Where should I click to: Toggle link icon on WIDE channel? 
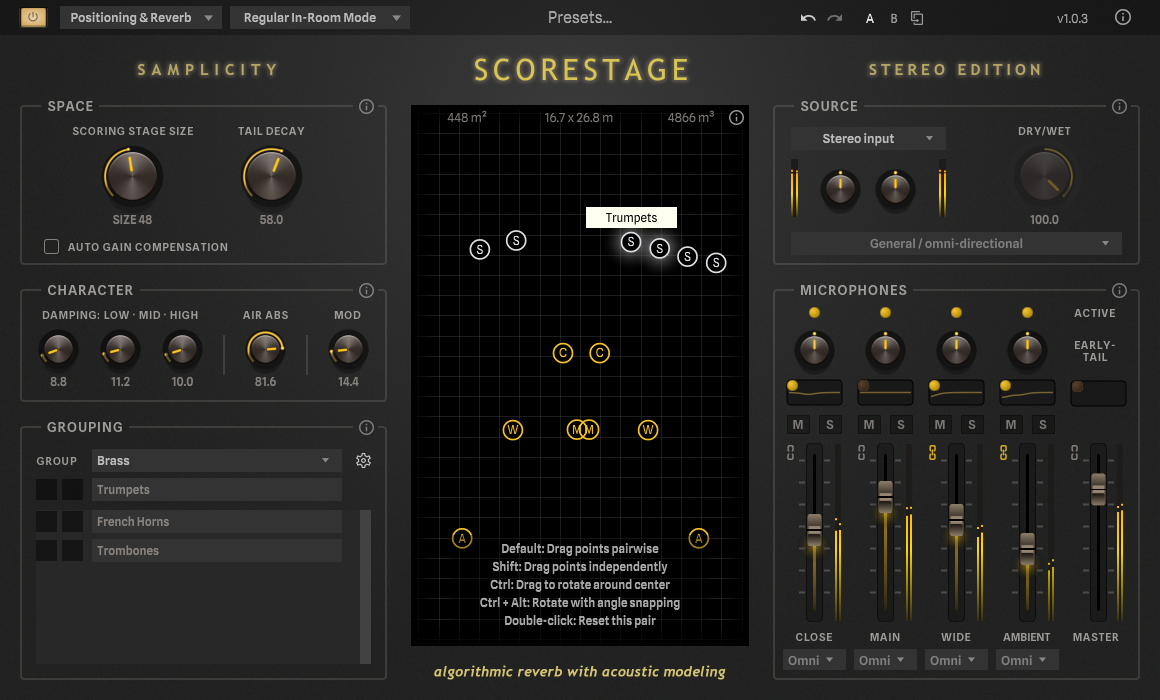(x=932, y=452)
